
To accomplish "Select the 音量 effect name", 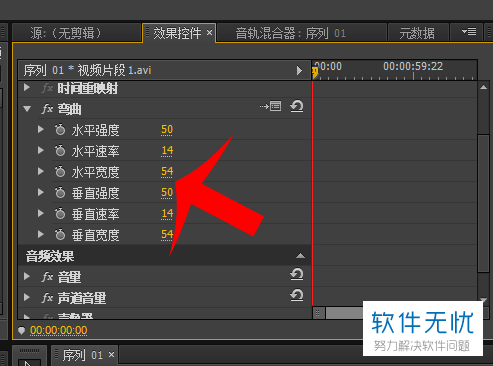I will point(70,277).
